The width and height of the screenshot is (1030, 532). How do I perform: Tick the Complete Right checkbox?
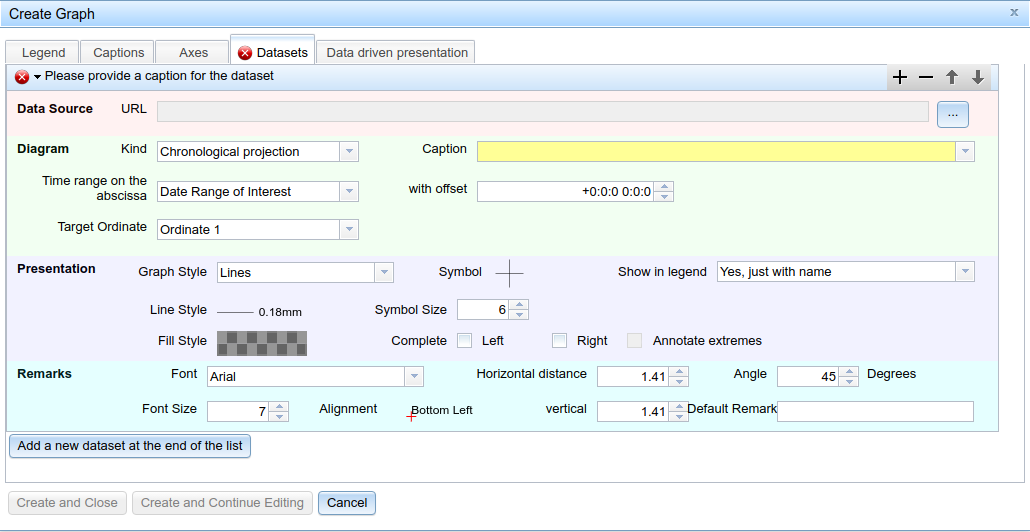[560, 341]
